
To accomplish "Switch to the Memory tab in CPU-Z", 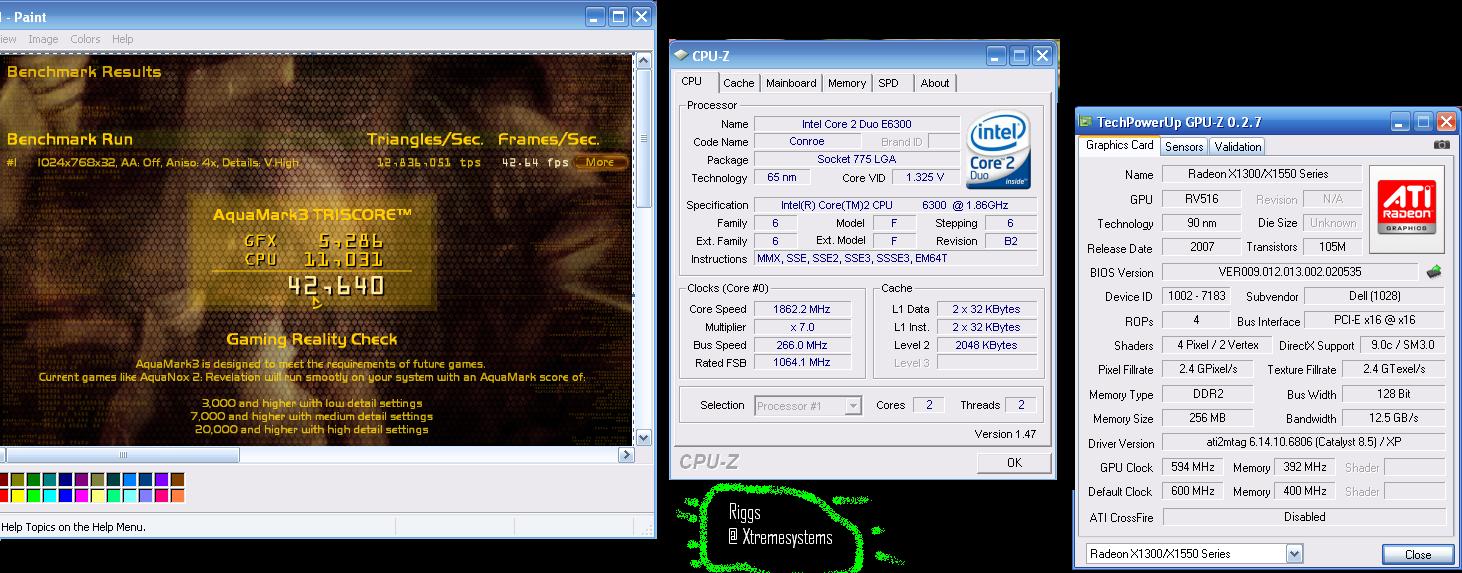I will tap(847, 83).
